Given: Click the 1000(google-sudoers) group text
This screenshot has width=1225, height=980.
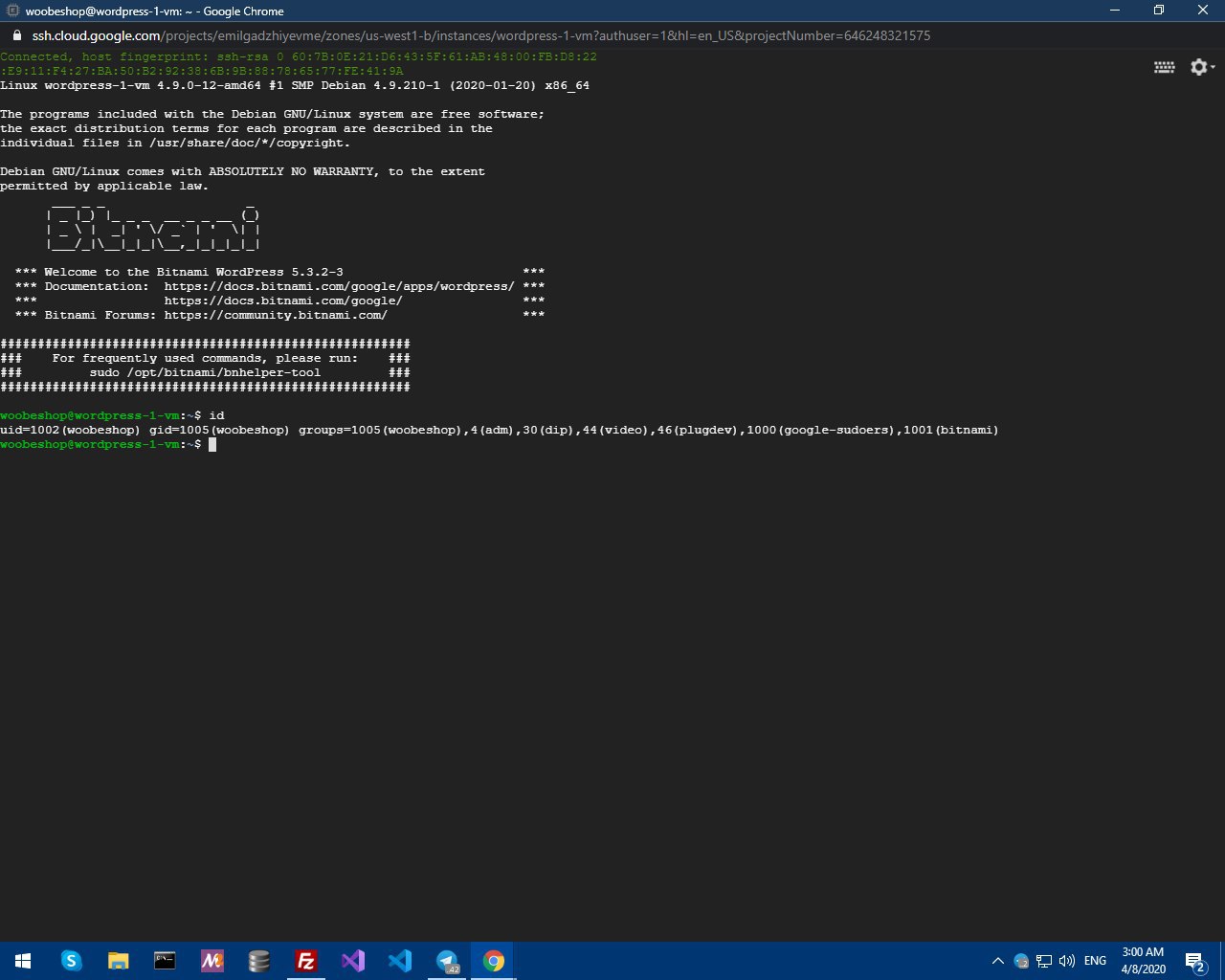Looking at the screenshot, I should pos(822,430).
